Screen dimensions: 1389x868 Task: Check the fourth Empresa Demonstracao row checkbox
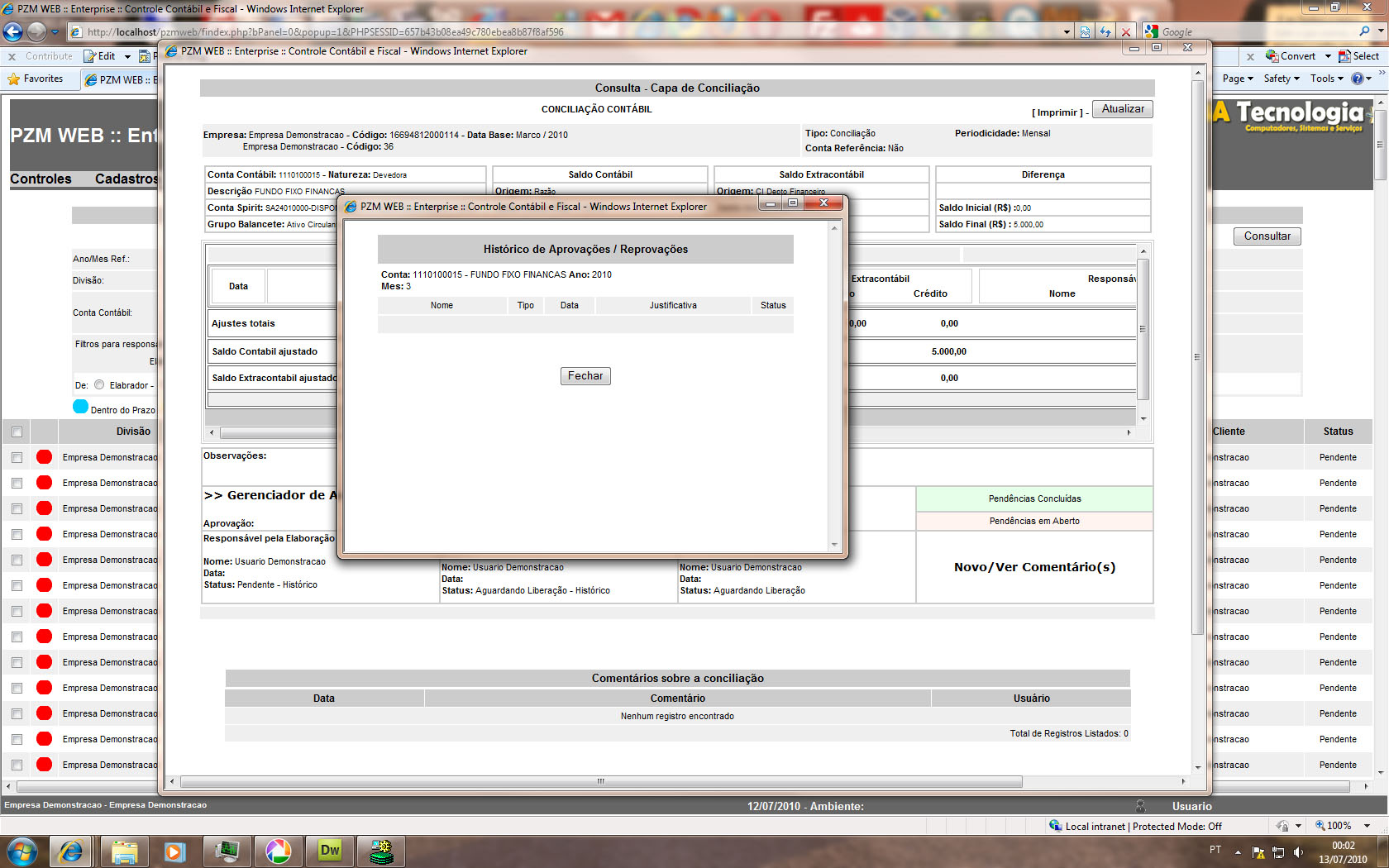pos(17,534)
